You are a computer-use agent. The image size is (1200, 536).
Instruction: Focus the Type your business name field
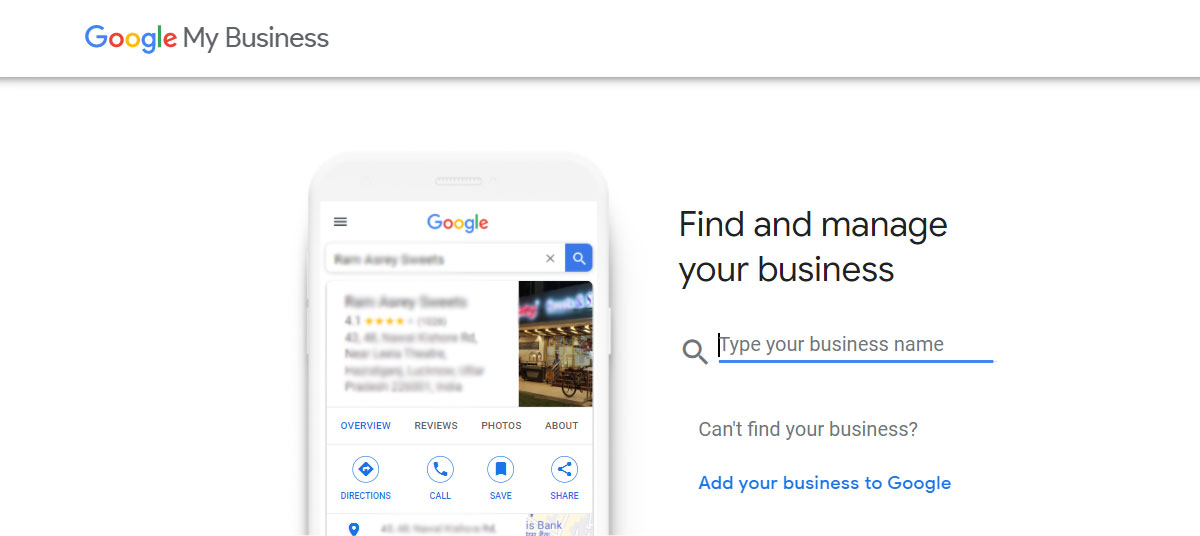(x=856, y=345)
